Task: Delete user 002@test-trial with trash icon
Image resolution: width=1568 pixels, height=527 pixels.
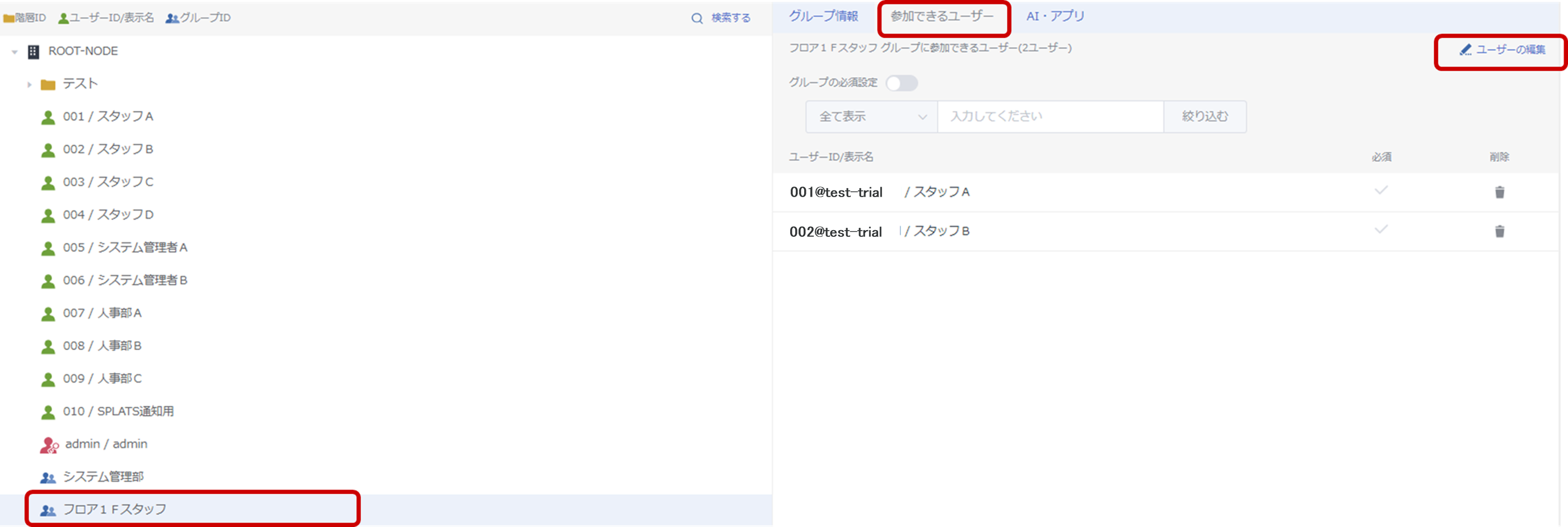Action: click(1499, 231)
